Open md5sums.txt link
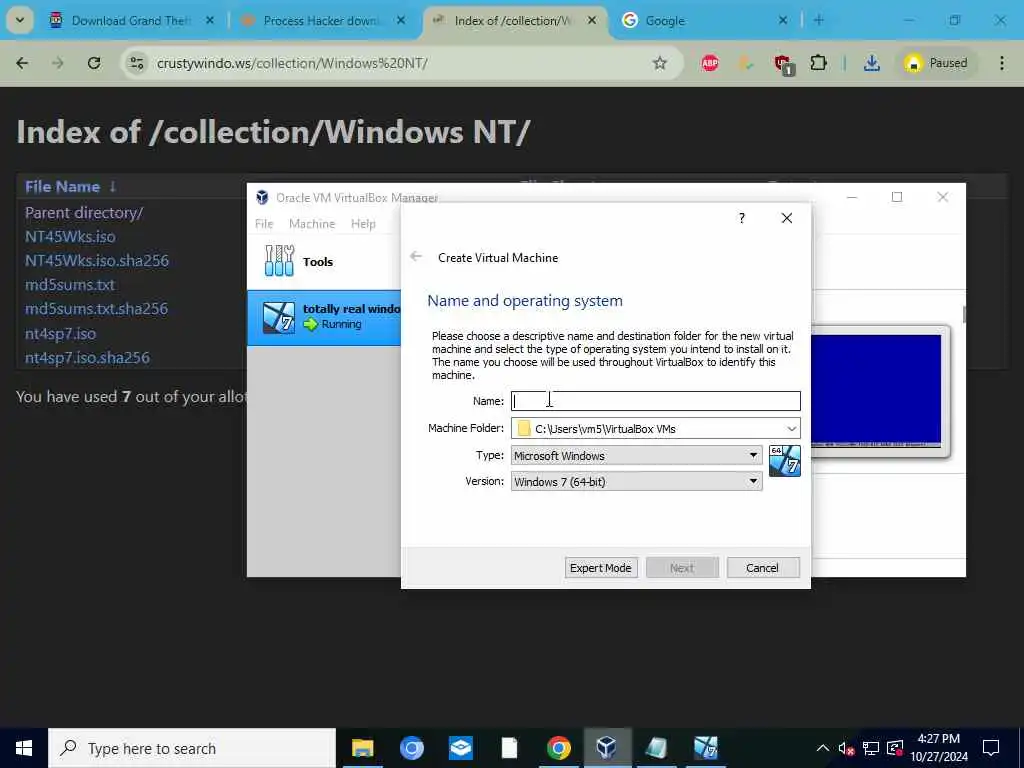Screen dimensions: 1024x768 [70, 285]
